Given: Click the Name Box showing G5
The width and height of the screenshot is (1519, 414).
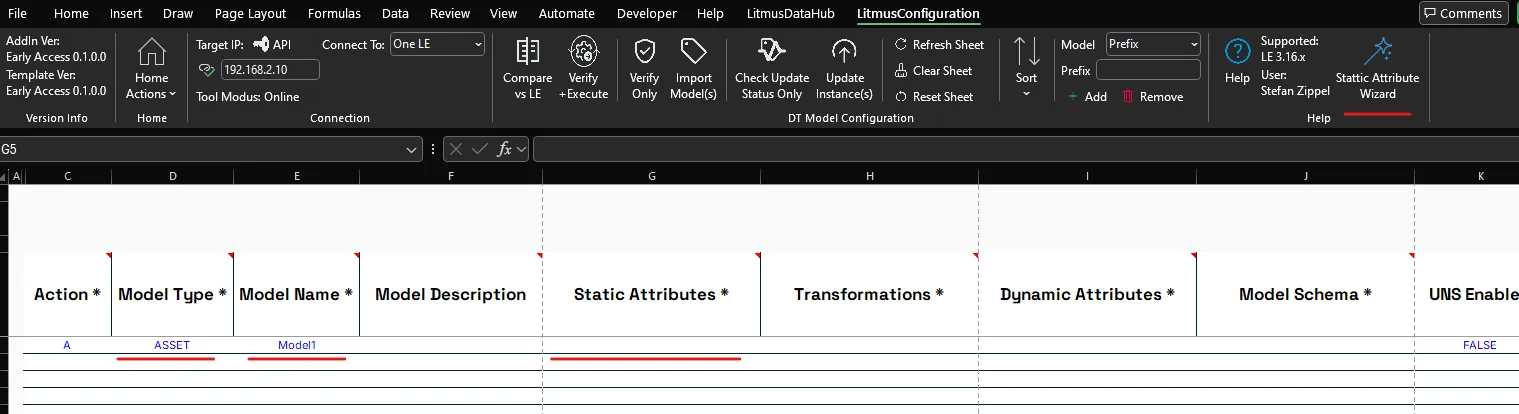Looking at the screenshot, I should 202,149.
